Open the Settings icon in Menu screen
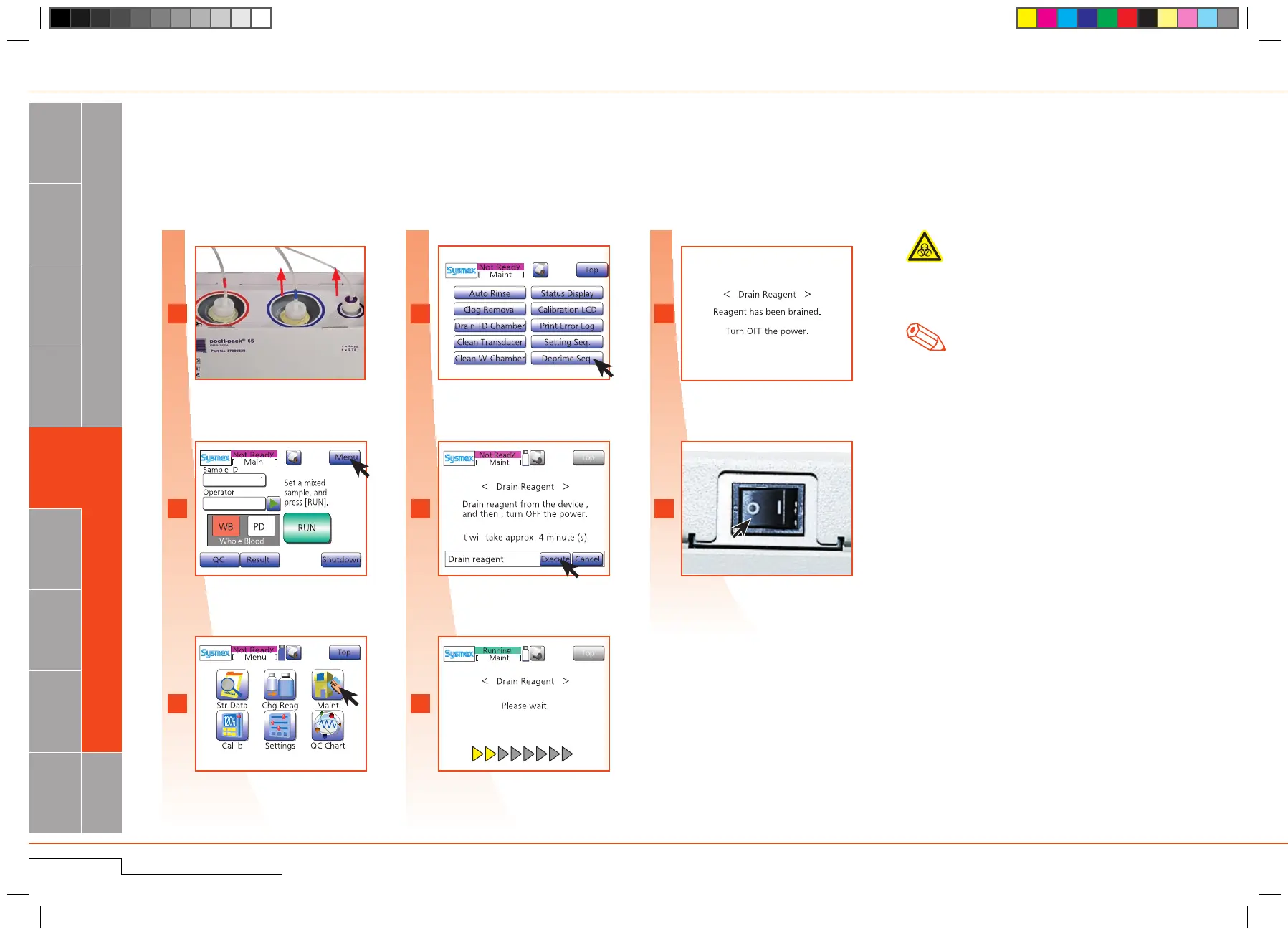The image size is (1288, 935). pos(280,726)
